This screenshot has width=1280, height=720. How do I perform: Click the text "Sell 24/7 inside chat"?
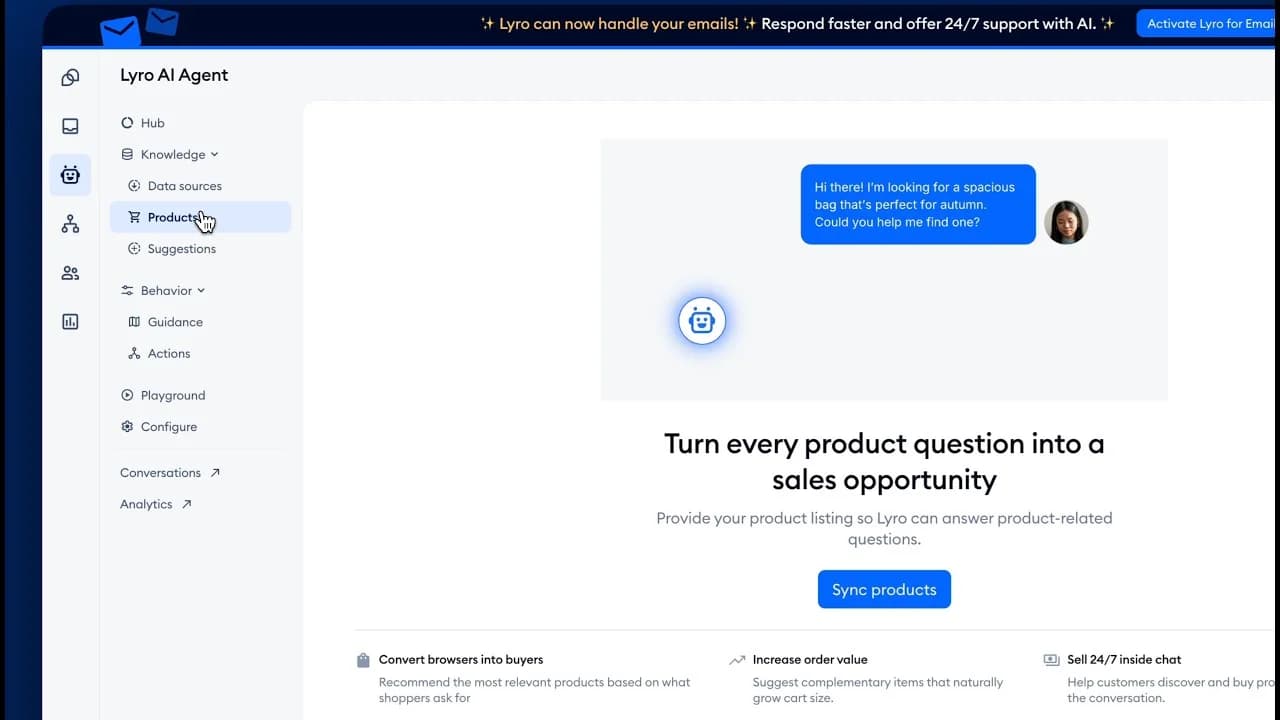coord(1124,660)
